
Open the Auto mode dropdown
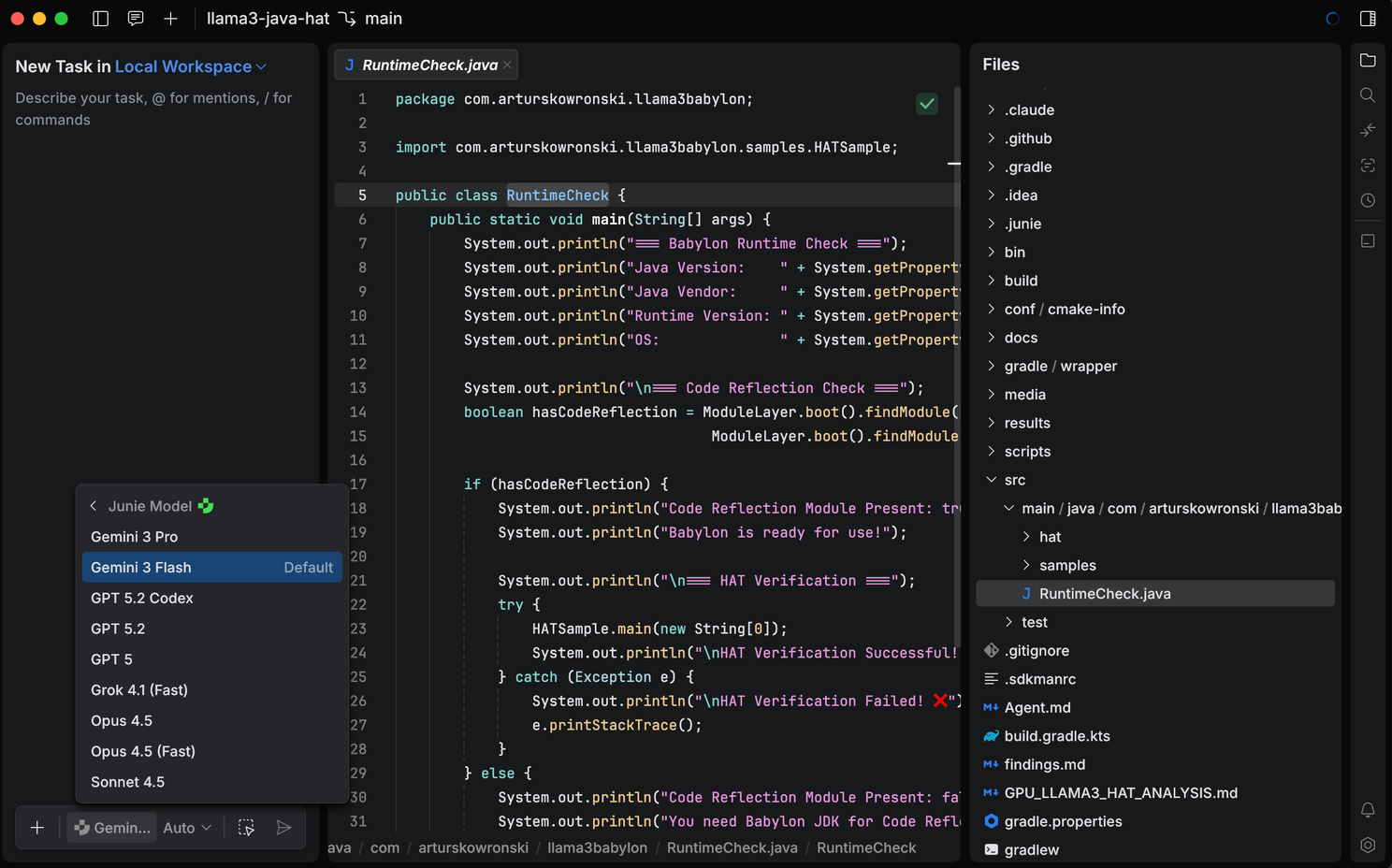pyautogui.click(x=187, y=828)
